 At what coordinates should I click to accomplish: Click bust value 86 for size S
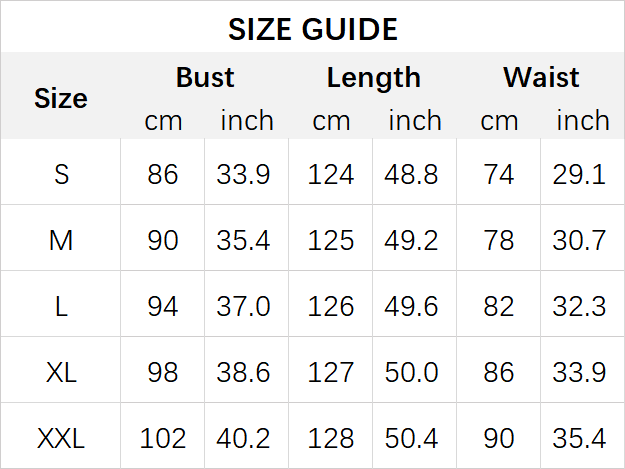[163, 175]
